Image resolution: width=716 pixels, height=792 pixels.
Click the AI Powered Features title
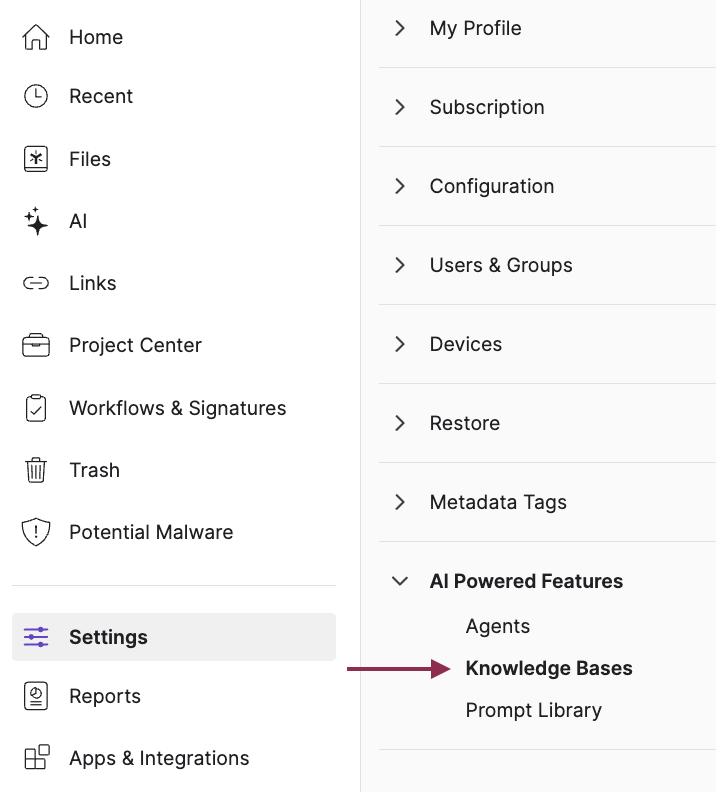click(526, 581)
